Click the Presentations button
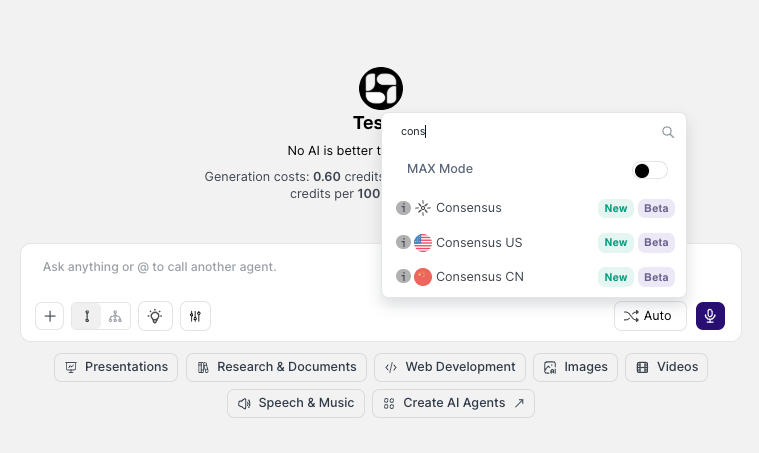 116,367
